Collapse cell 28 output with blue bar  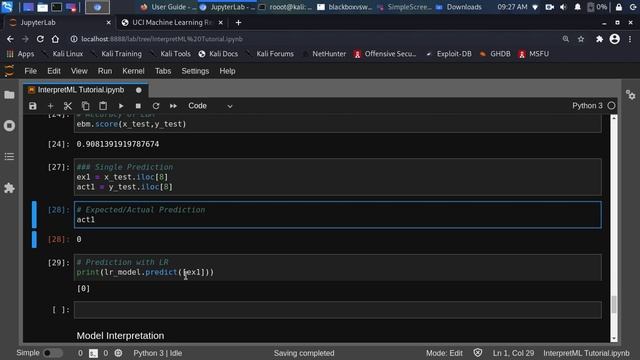[34, 239]
